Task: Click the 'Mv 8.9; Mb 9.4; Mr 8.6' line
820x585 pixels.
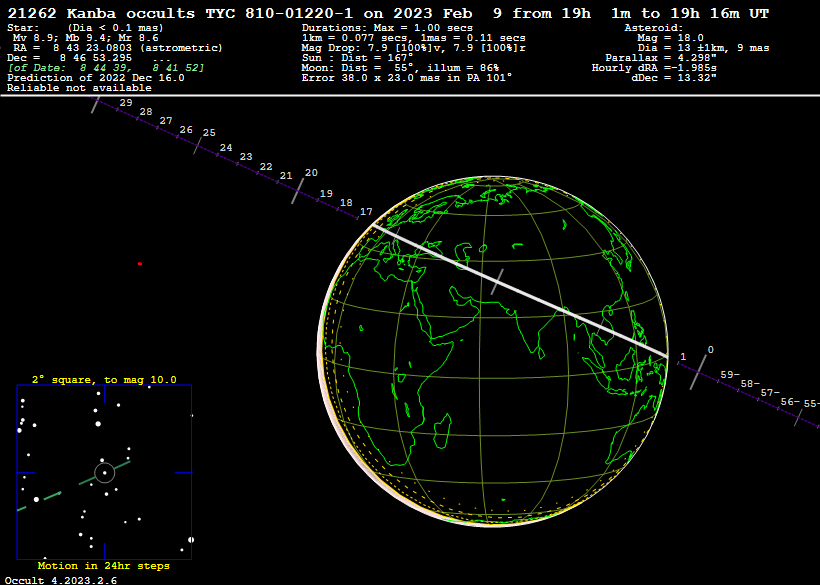Action: pyautogui.click(x=85, y=38)
